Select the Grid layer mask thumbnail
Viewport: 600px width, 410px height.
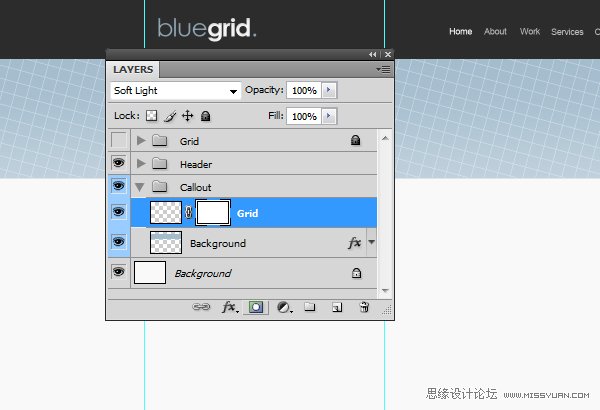[213, 212]
